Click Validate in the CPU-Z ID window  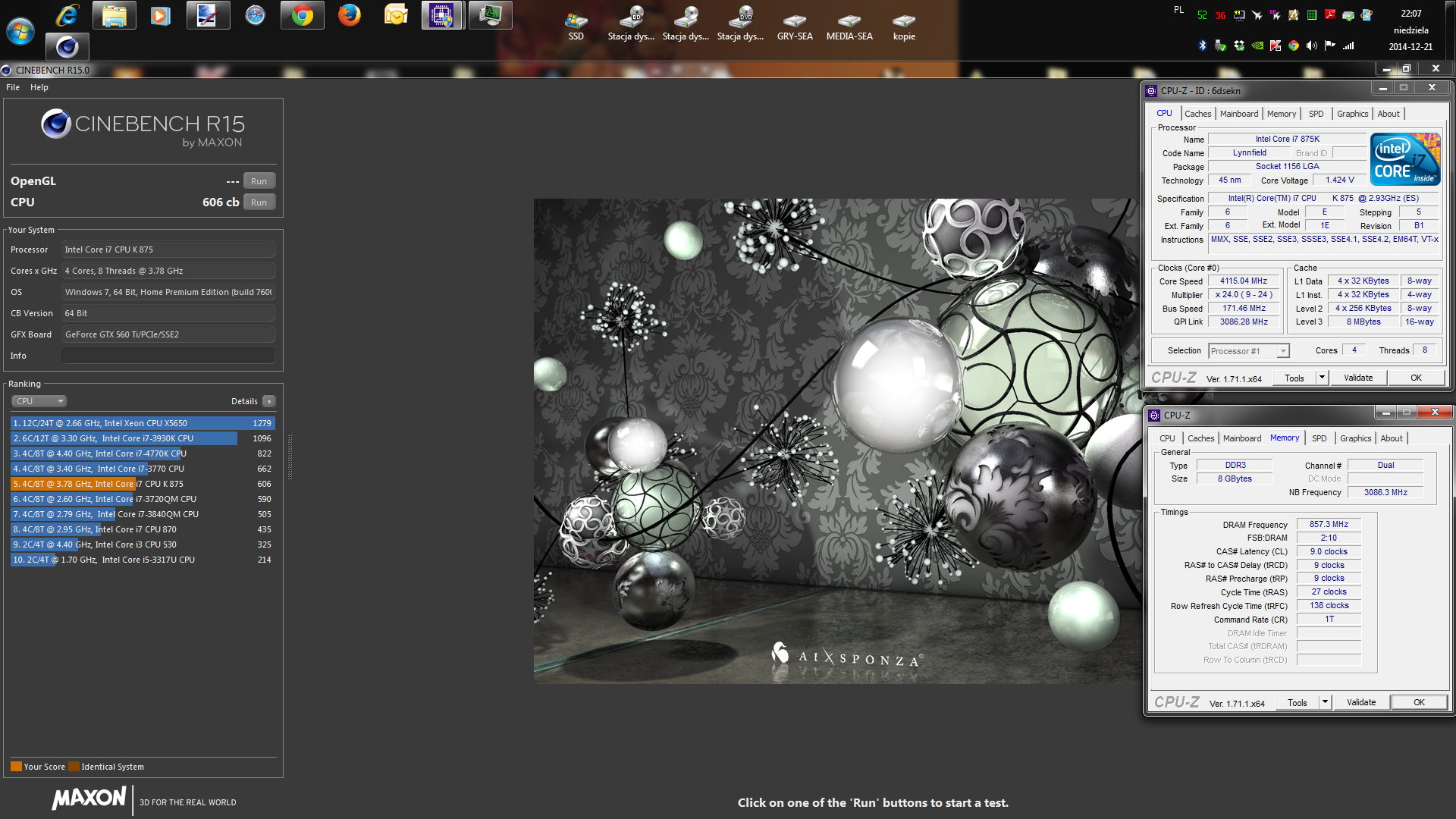click(1358, 378)
